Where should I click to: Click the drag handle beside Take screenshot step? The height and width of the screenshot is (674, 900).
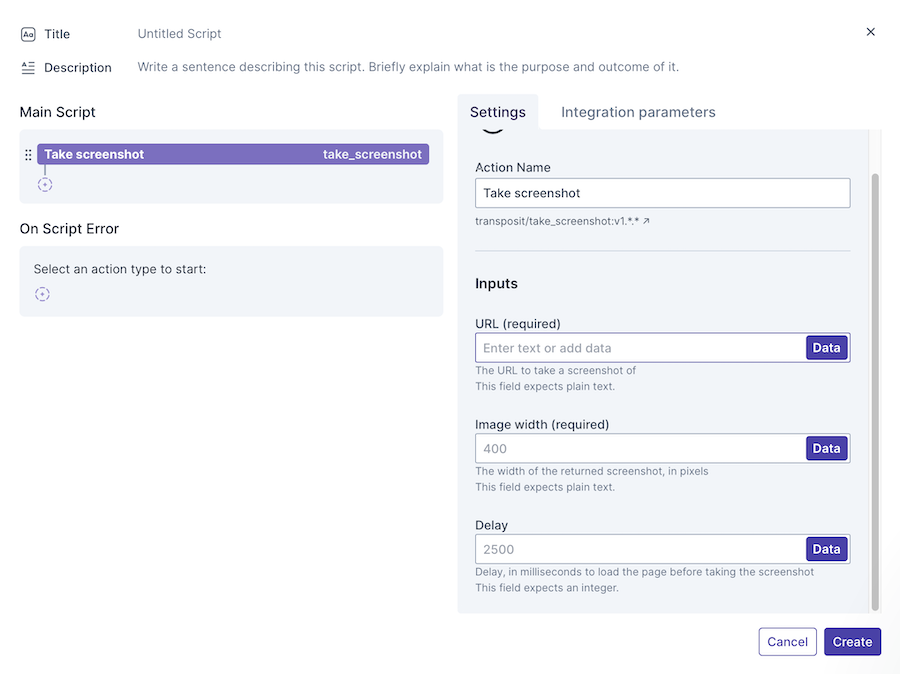tap(28, 155)
